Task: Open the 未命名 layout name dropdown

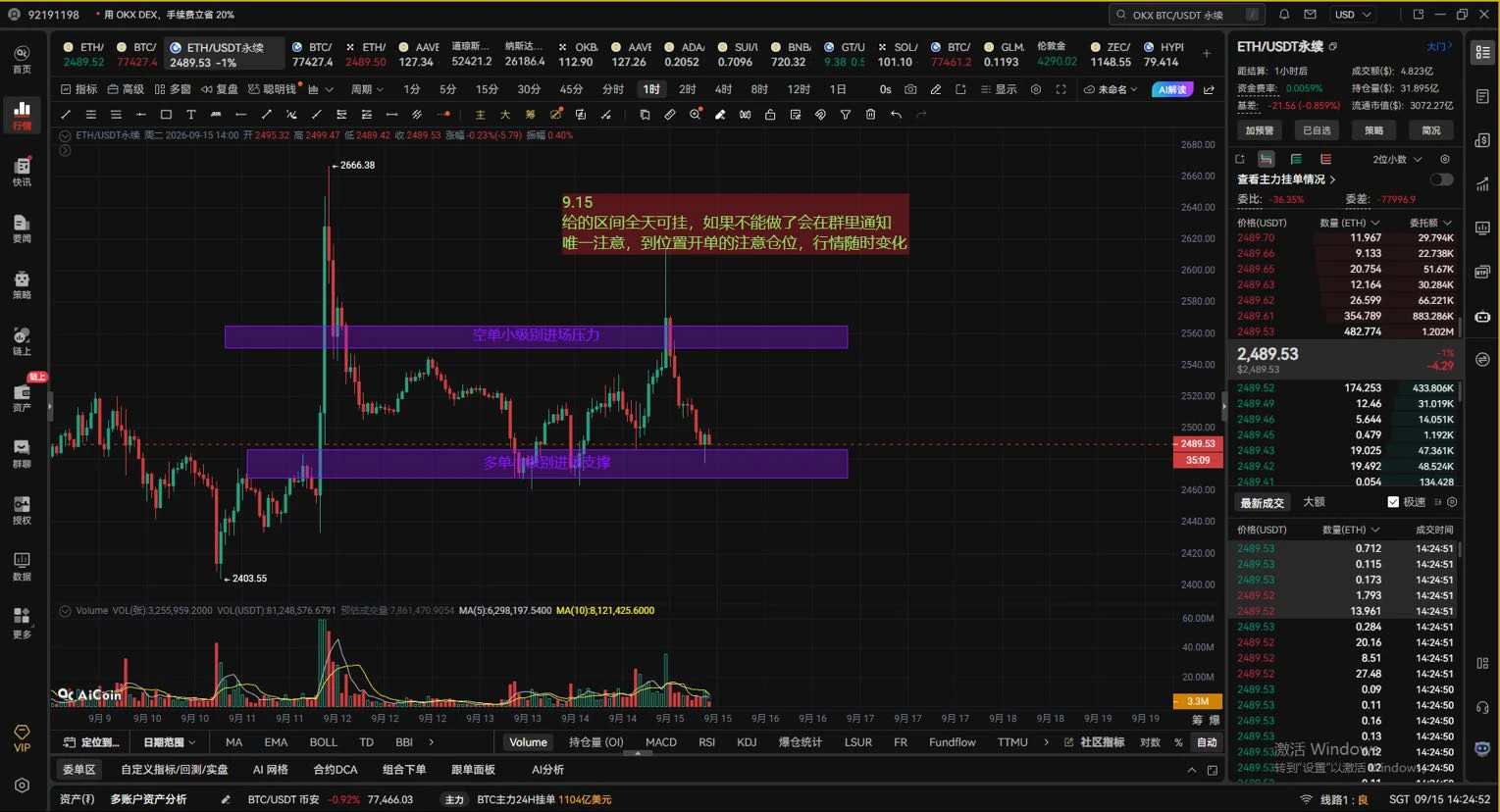Action: [1111, 89]
